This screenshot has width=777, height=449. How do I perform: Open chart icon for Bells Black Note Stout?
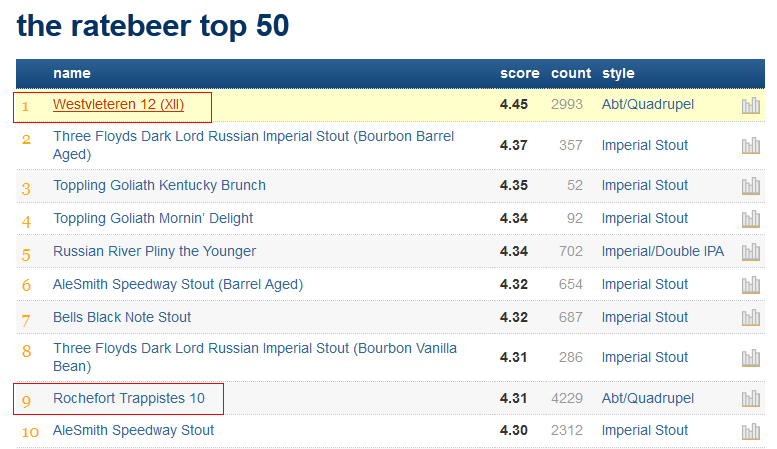click(751, 318)
